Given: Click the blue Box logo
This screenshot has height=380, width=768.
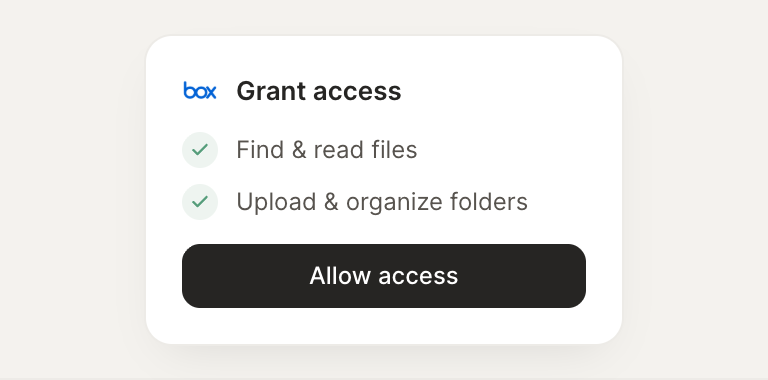Looking at the screenshot, I should [200, 91].
